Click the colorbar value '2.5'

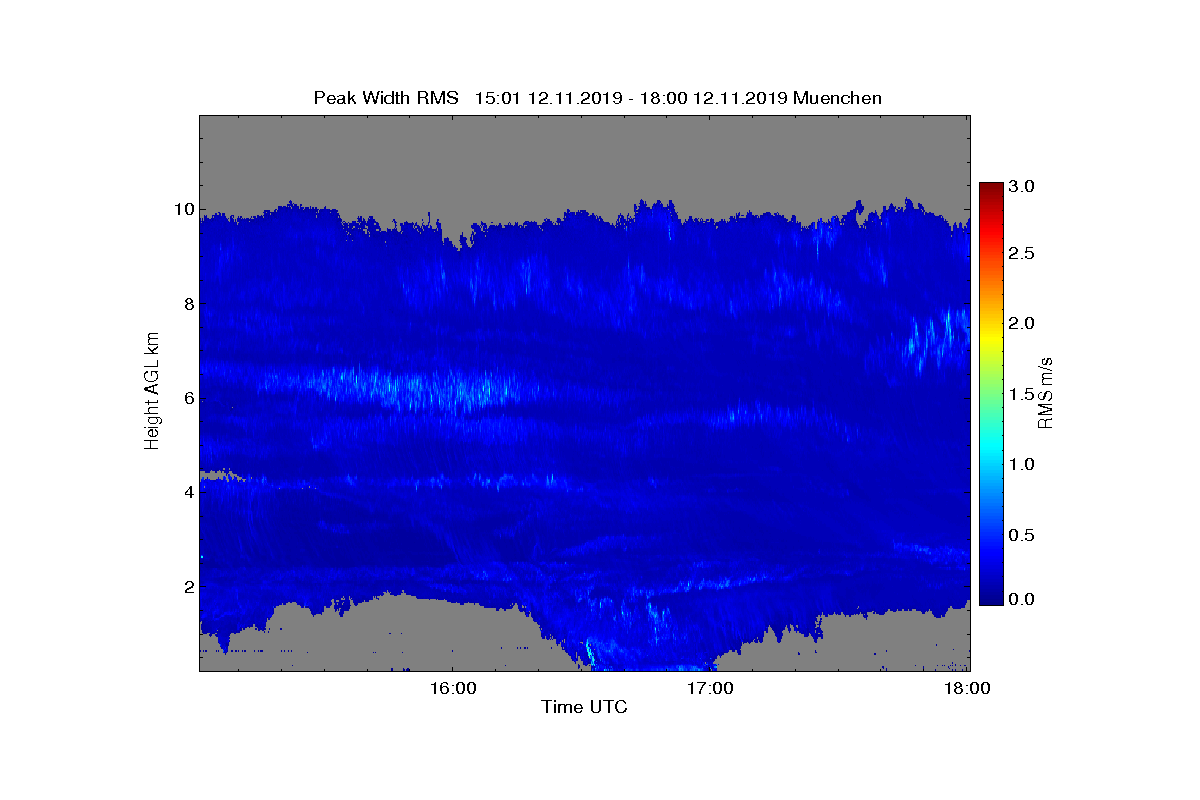(x=1022, y=254)
